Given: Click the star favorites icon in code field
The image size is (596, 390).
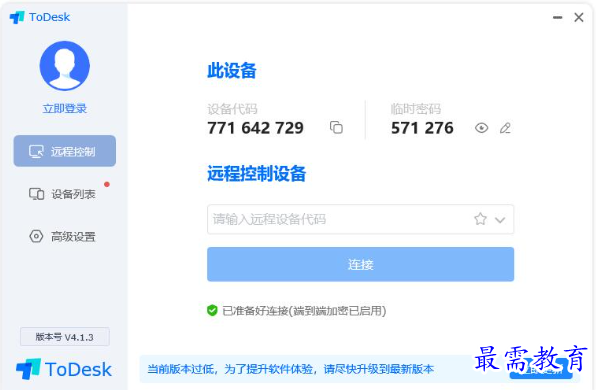Looking at the screenshot, I should click(480, 219).
